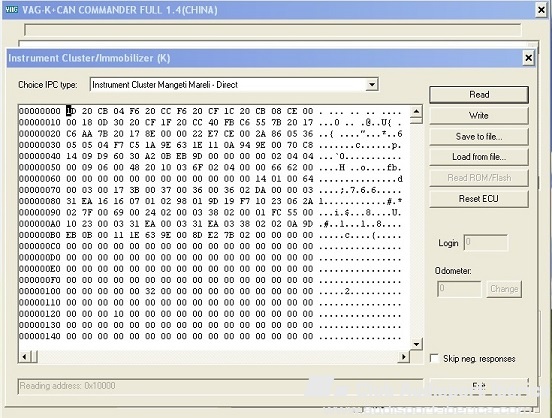Click byte 10 in row 00000120
Viewport: 552px width, 418px height.
click(119, 314)
